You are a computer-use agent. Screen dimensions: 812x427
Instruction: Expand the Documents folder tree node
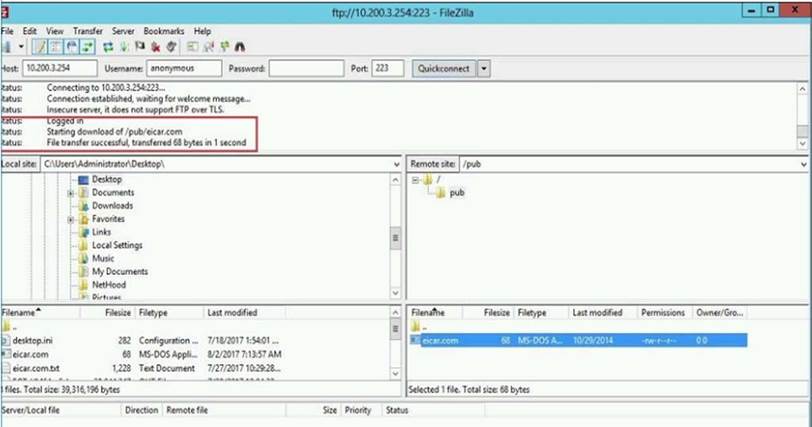(71, 193)
